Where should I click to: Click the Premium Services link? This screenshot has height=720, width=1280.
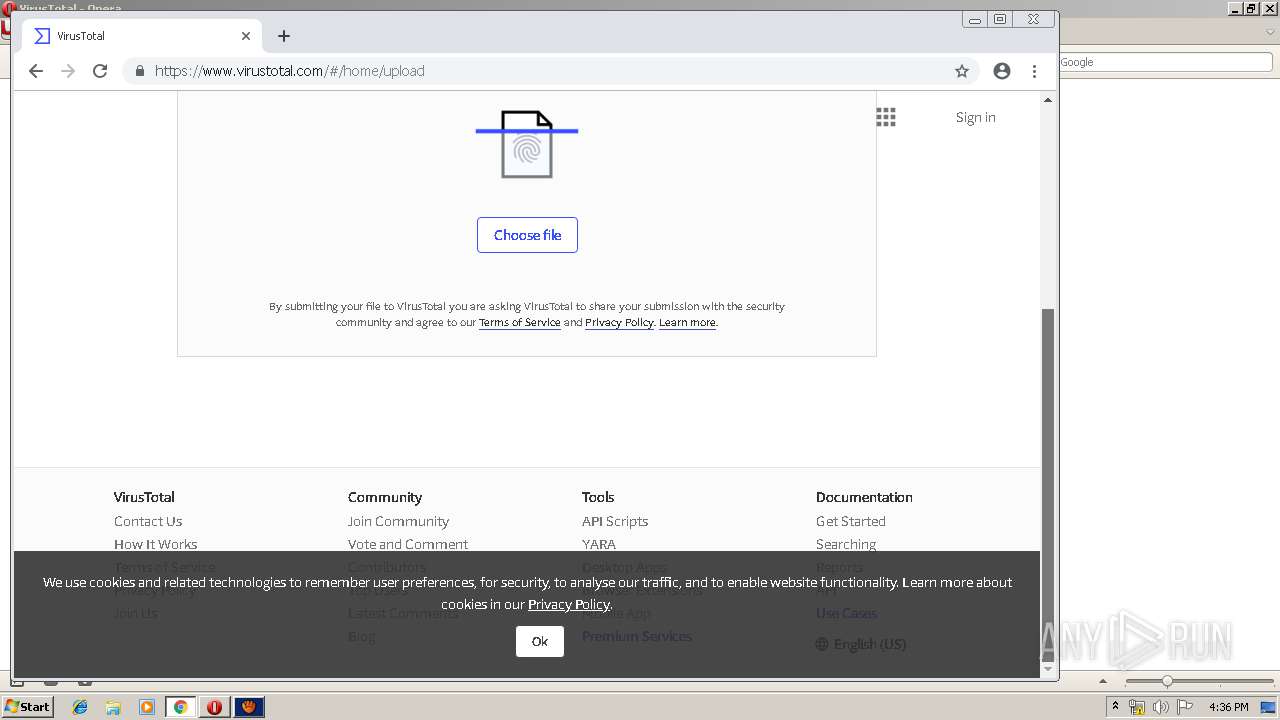coord(637,636)
